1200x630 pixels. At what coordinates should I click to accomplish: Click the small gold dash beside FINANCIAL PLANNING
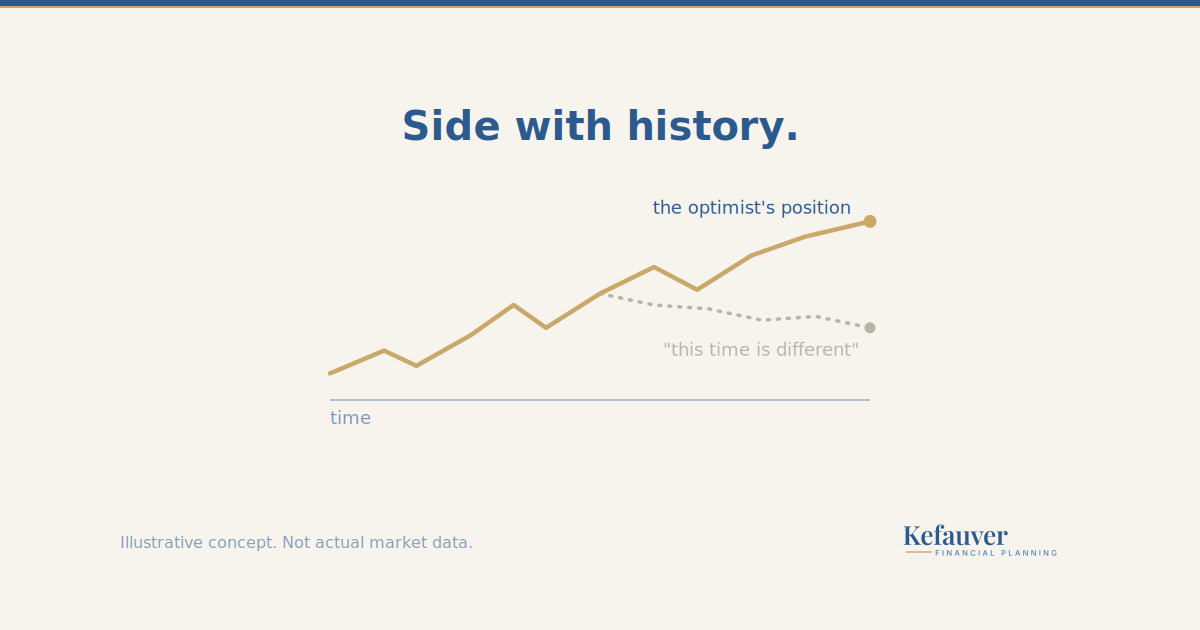point(918,552)
